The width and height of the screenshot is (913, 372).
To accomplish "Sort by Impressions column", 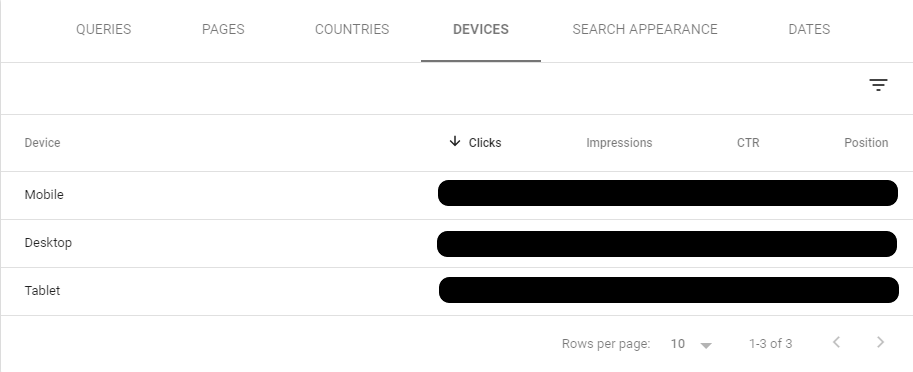I will [619, 143].
